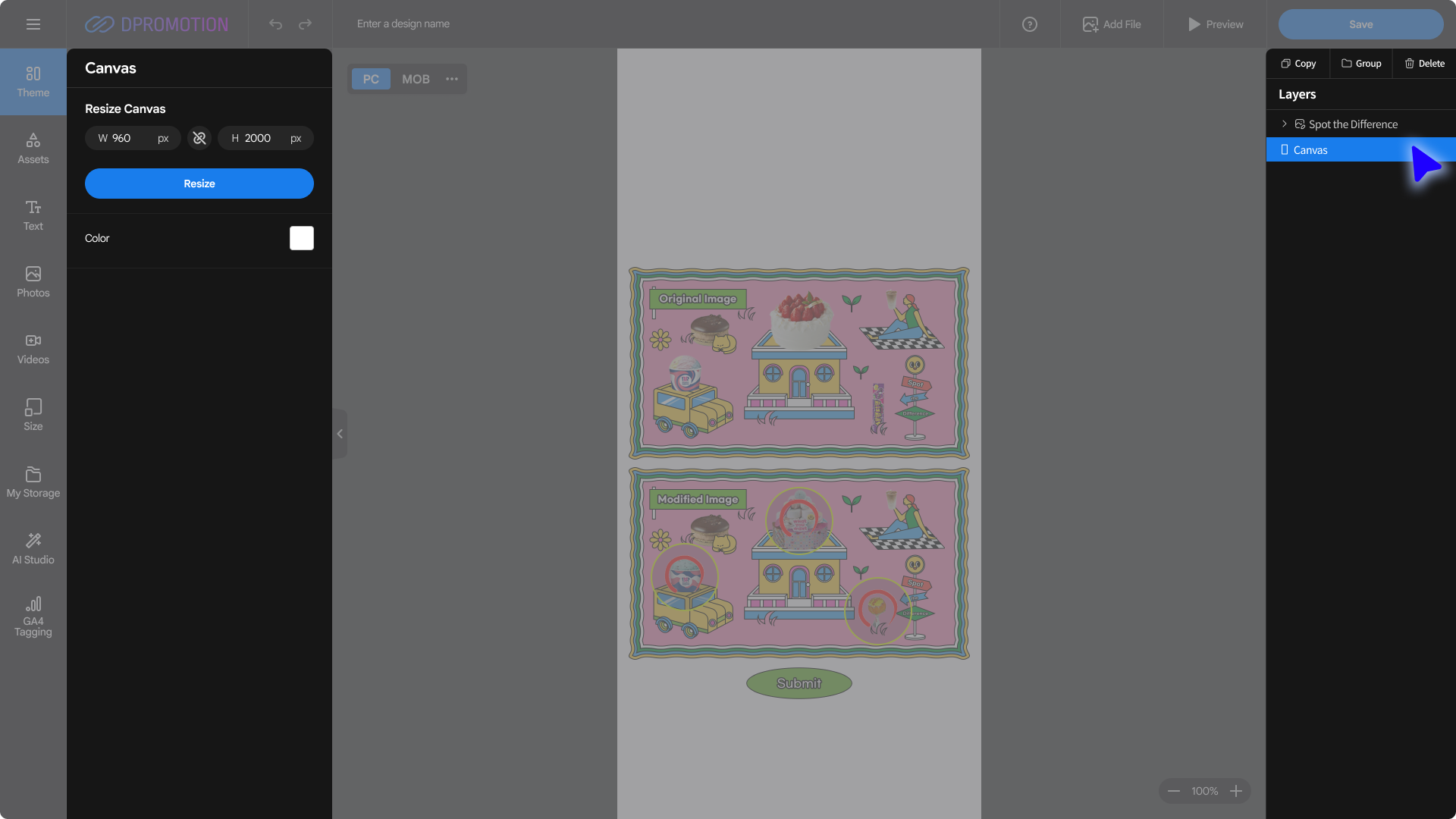This screenshot has height=819, width=1456.
Task: Open AI Studio from sidebar
Action: tap(33, 548)
